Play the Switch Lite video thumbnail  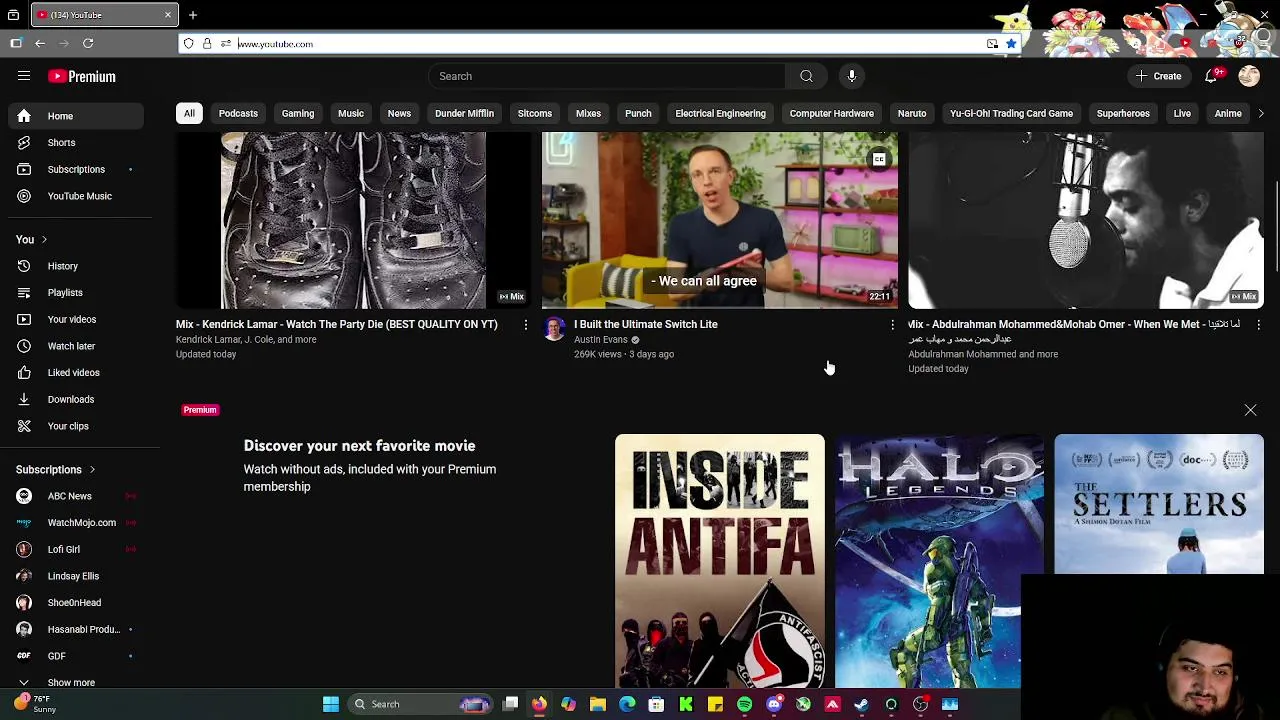point(720,220)
